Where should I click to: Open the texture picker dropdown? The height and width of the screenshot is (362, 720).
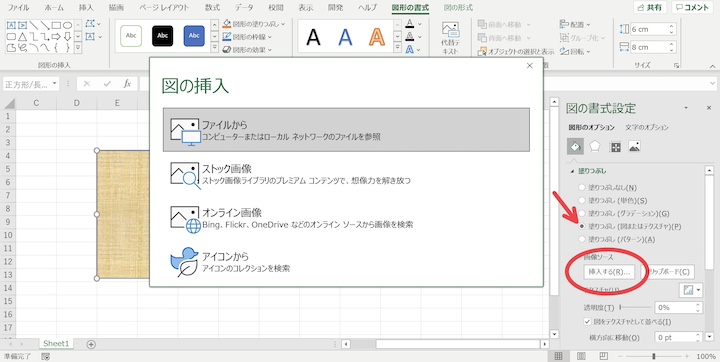[690, 290]
